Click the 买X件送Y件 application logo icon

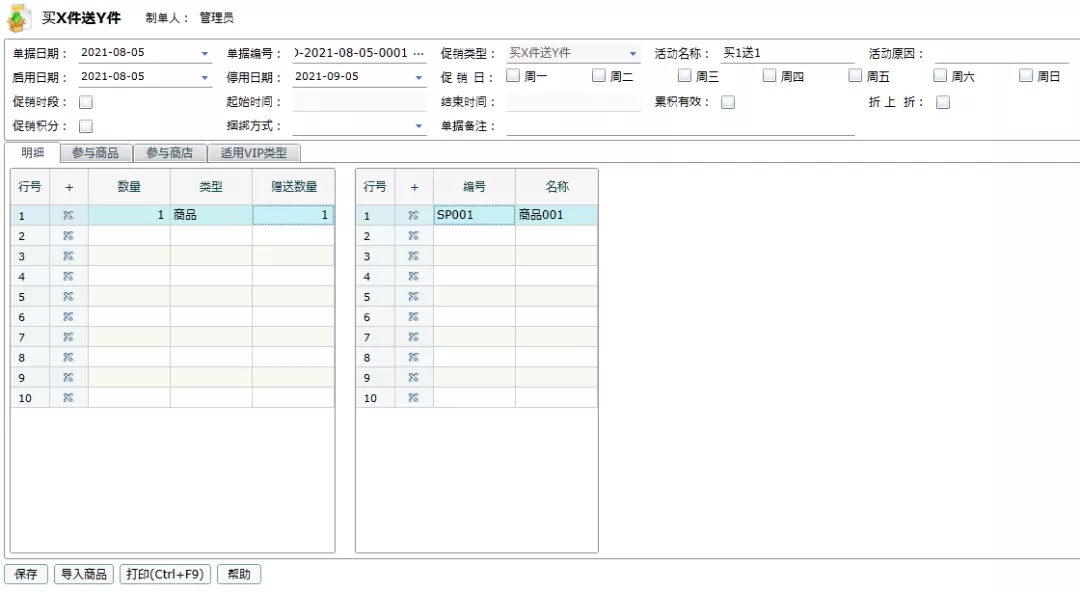(x=19, y=18)
